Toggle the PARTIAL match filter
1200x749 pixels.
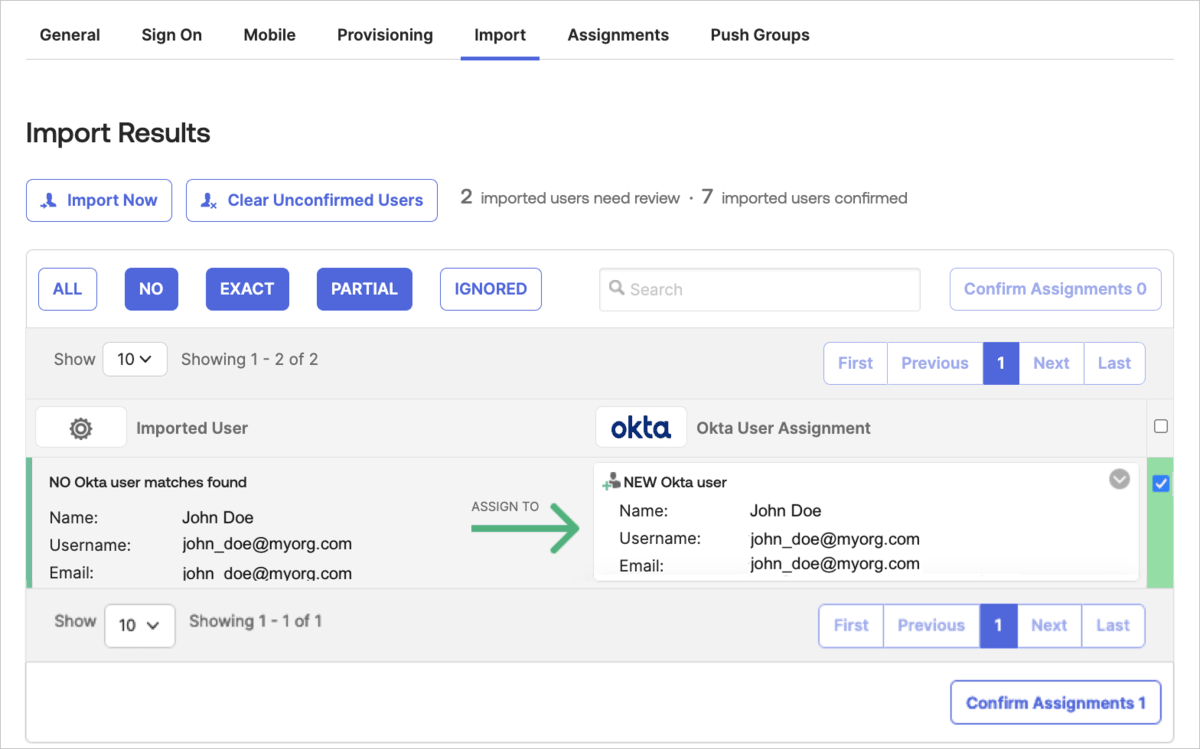pyautogui.click(x=364, y=289)
